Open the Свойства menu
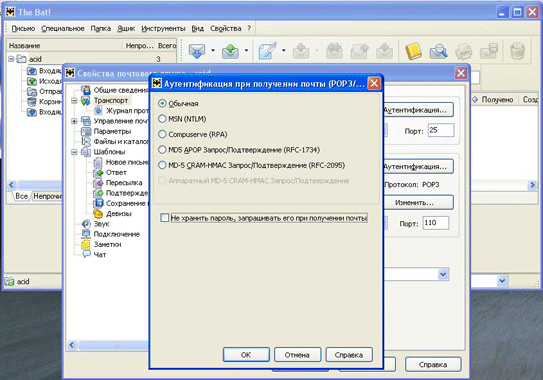 coord(225,29)
